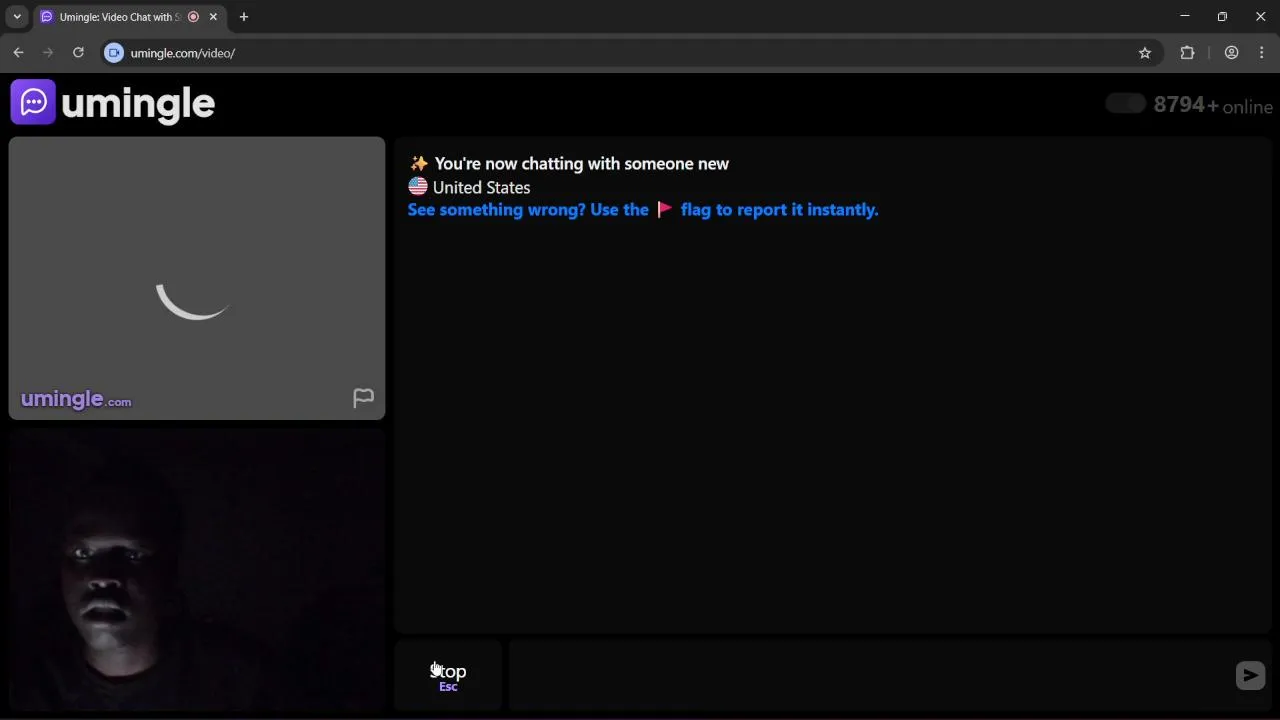Image resolution: width=1280 pixels, height=720 pixels.
Task: Click the 'See something wrong?' report notice
Action: (x=643, y=210)
